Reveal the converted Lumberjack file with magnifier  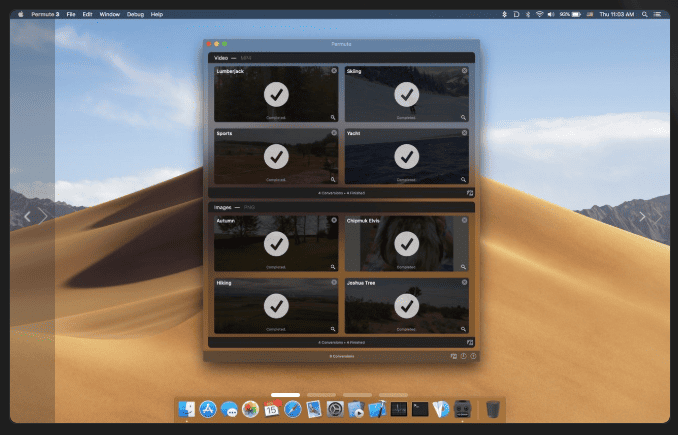(333, 117)
